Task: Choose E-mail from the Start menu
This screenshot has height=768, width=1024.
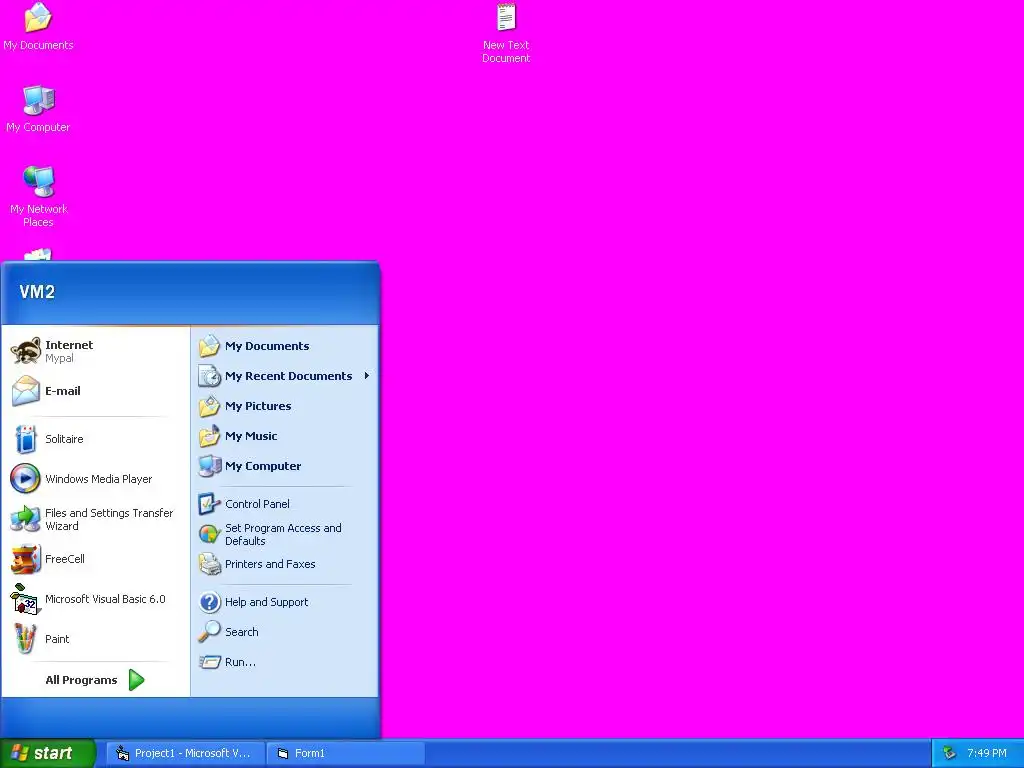Action: [x=63, y=391]
